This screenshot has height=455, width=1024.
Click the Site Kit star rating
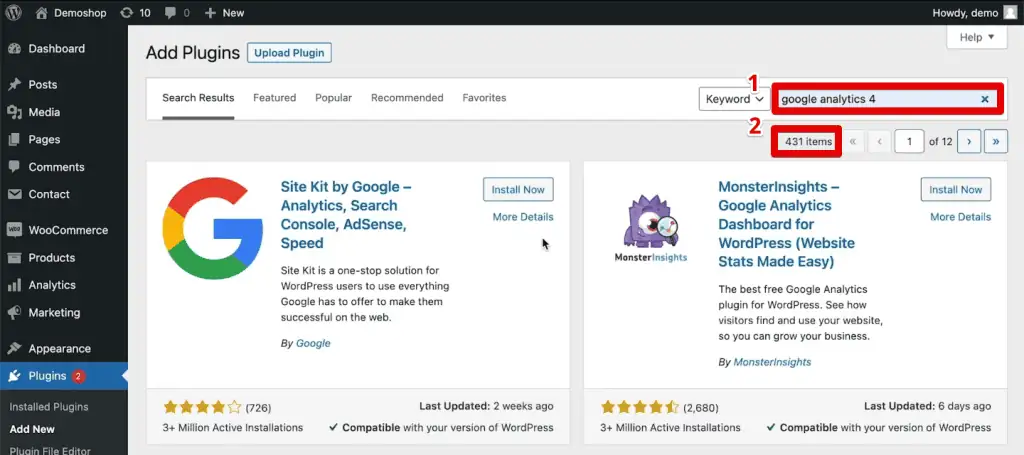(x=202, y=407)
